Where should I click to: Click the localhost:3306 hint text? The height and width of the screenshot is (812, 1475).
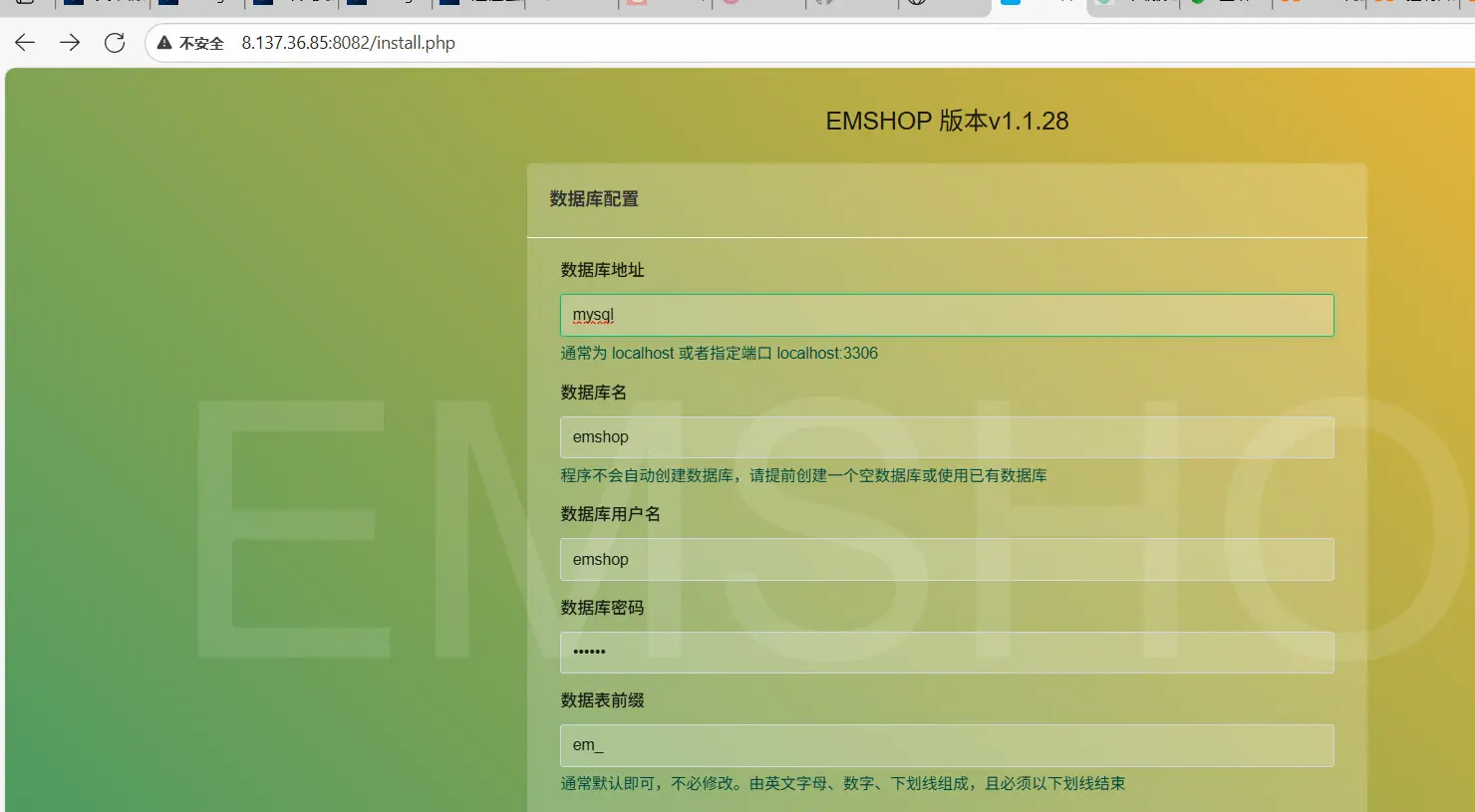(x=827, y=354)
